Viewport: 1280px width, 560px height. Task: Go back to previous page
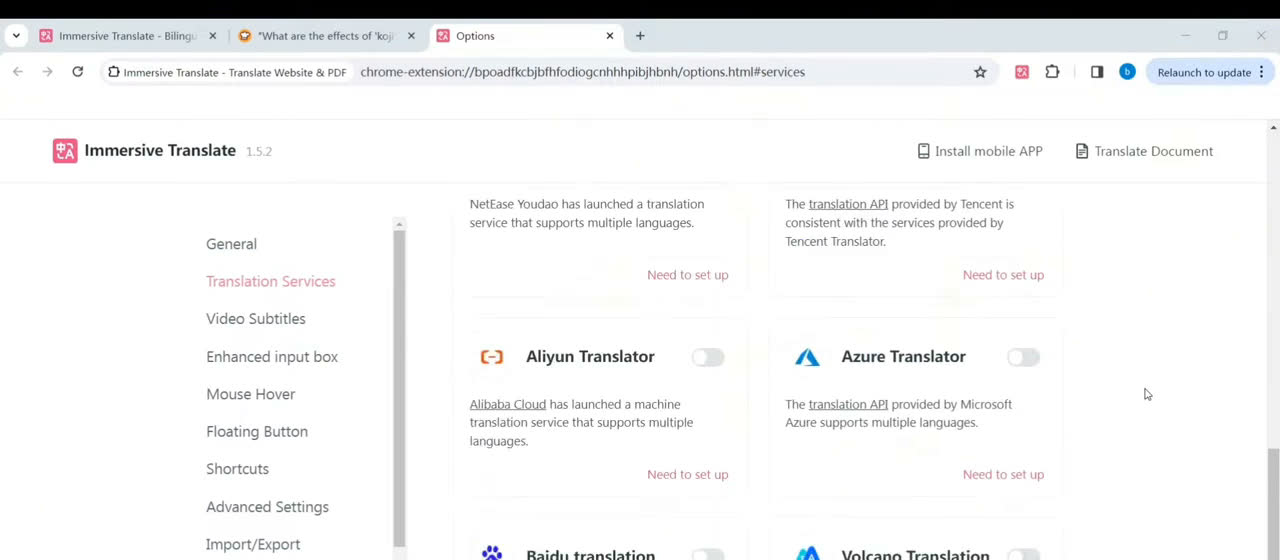point(18,72)
